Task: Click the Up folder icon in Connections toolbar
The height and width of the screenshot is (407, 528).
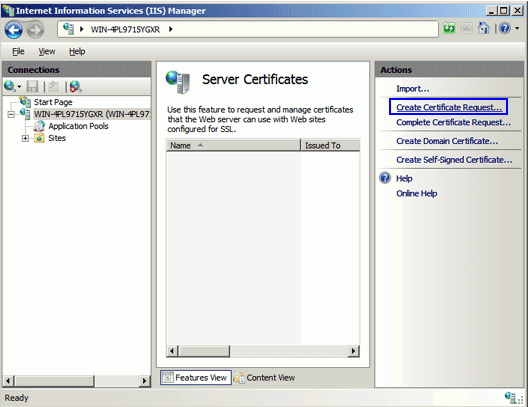Action: coord(54,87)
